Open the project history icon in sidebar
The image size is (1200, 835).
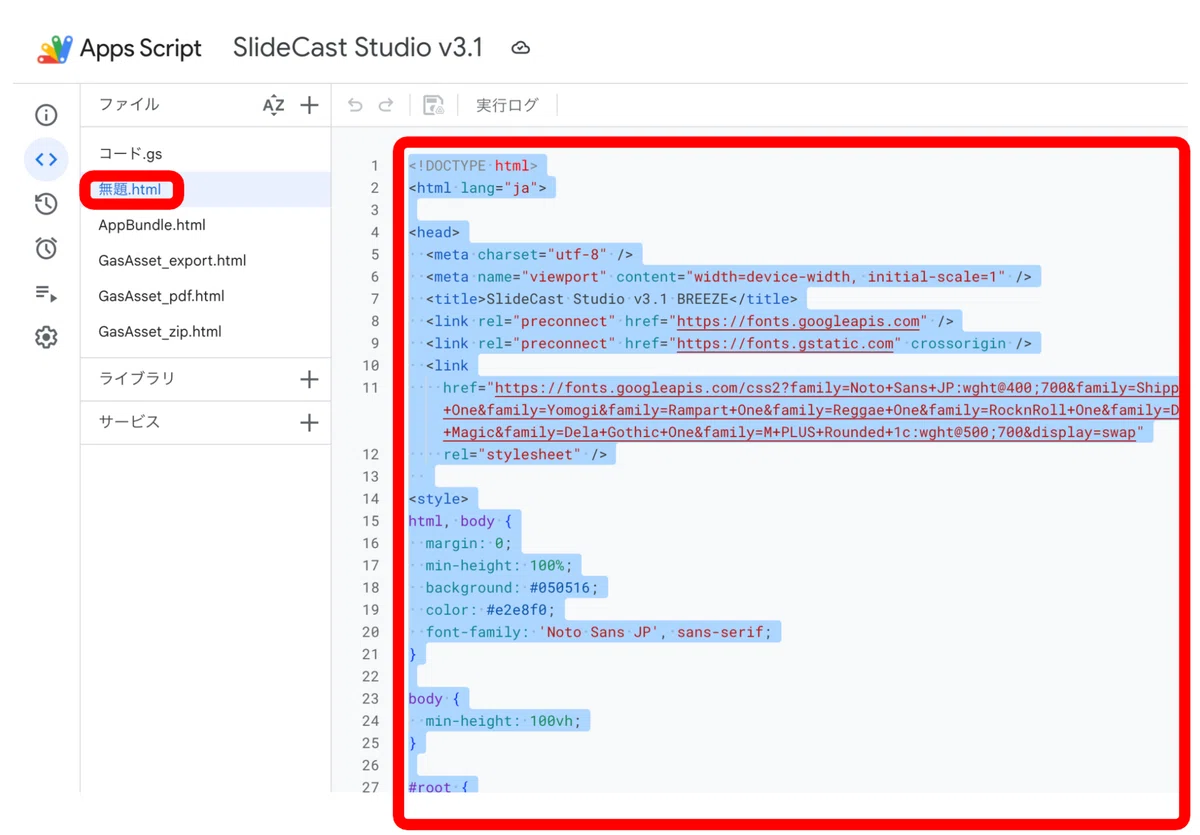coord(46,204)
